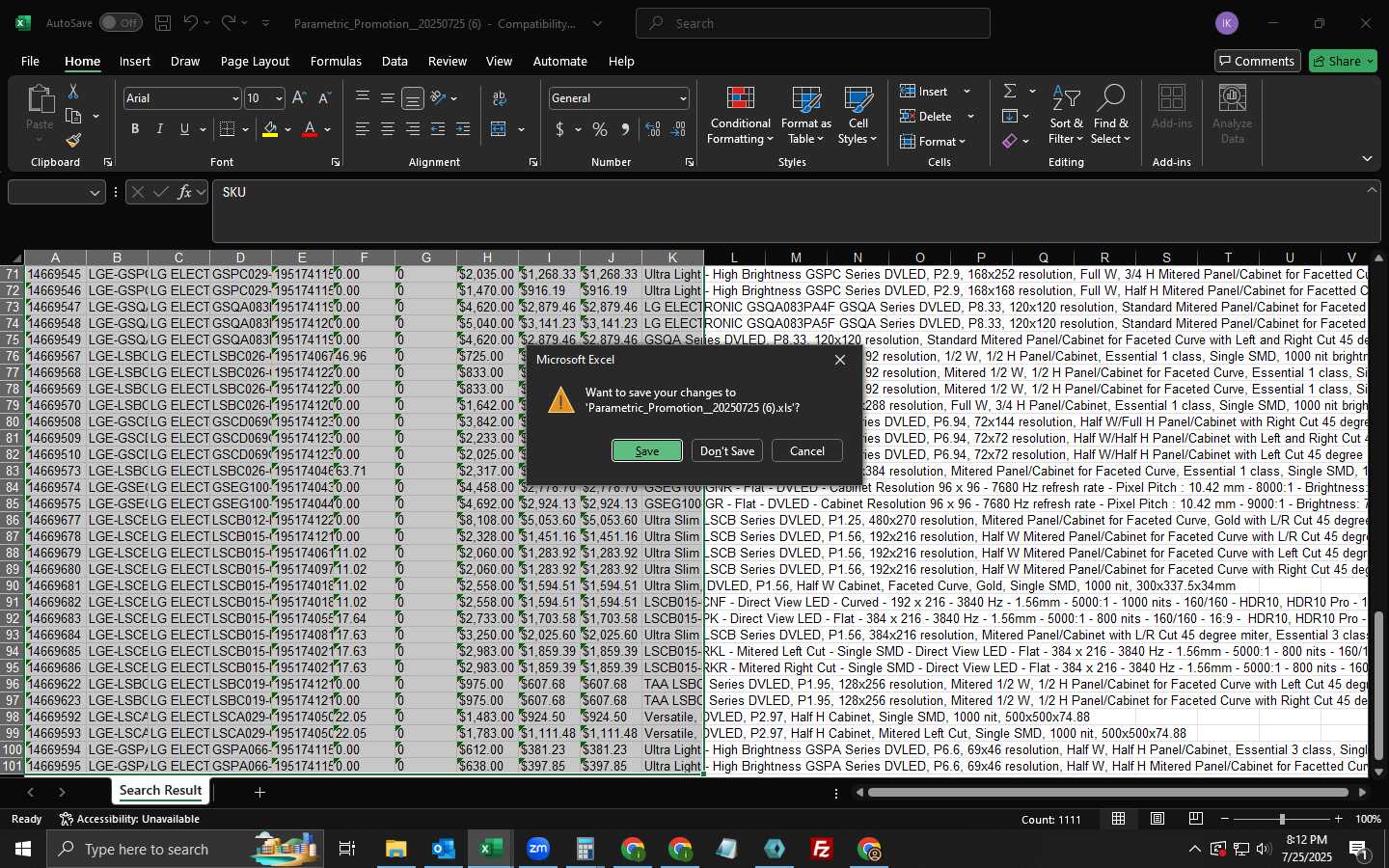
Task: Click Cancel in the save dialog
Action: coord(807,450)
